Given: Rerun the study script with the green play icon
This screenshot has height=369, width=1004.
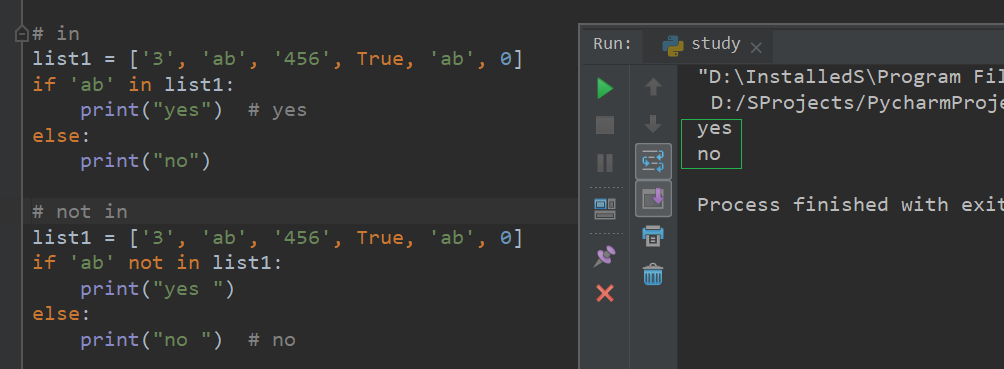Looking at the screenshot, I should click(605, 88).
